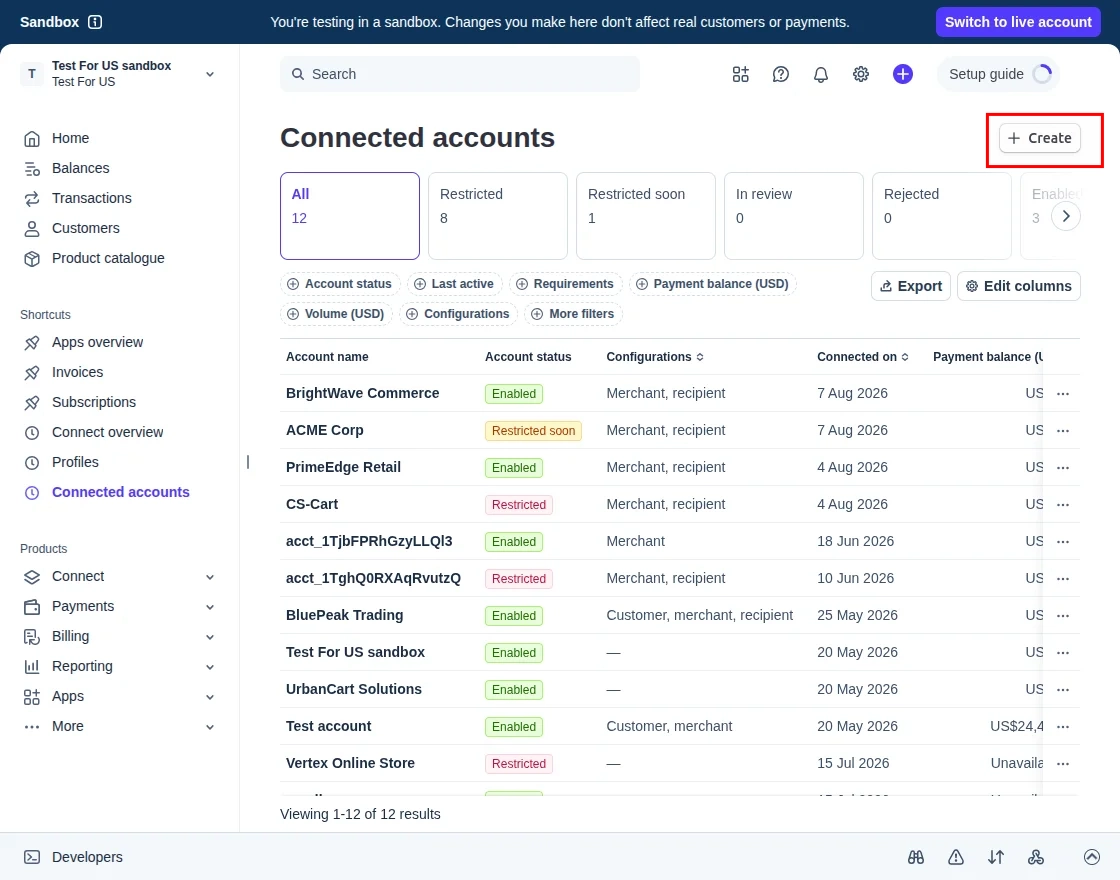Select the Rejected status card
Image resolution: width=1120 pixels, height=880 pixels.
(941, 216)
